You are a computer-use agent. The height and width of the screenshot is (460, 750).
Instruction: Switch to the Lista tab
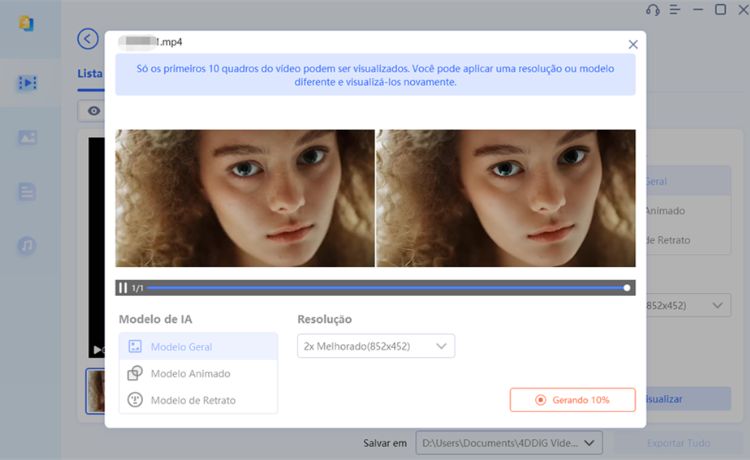[90, 74]
